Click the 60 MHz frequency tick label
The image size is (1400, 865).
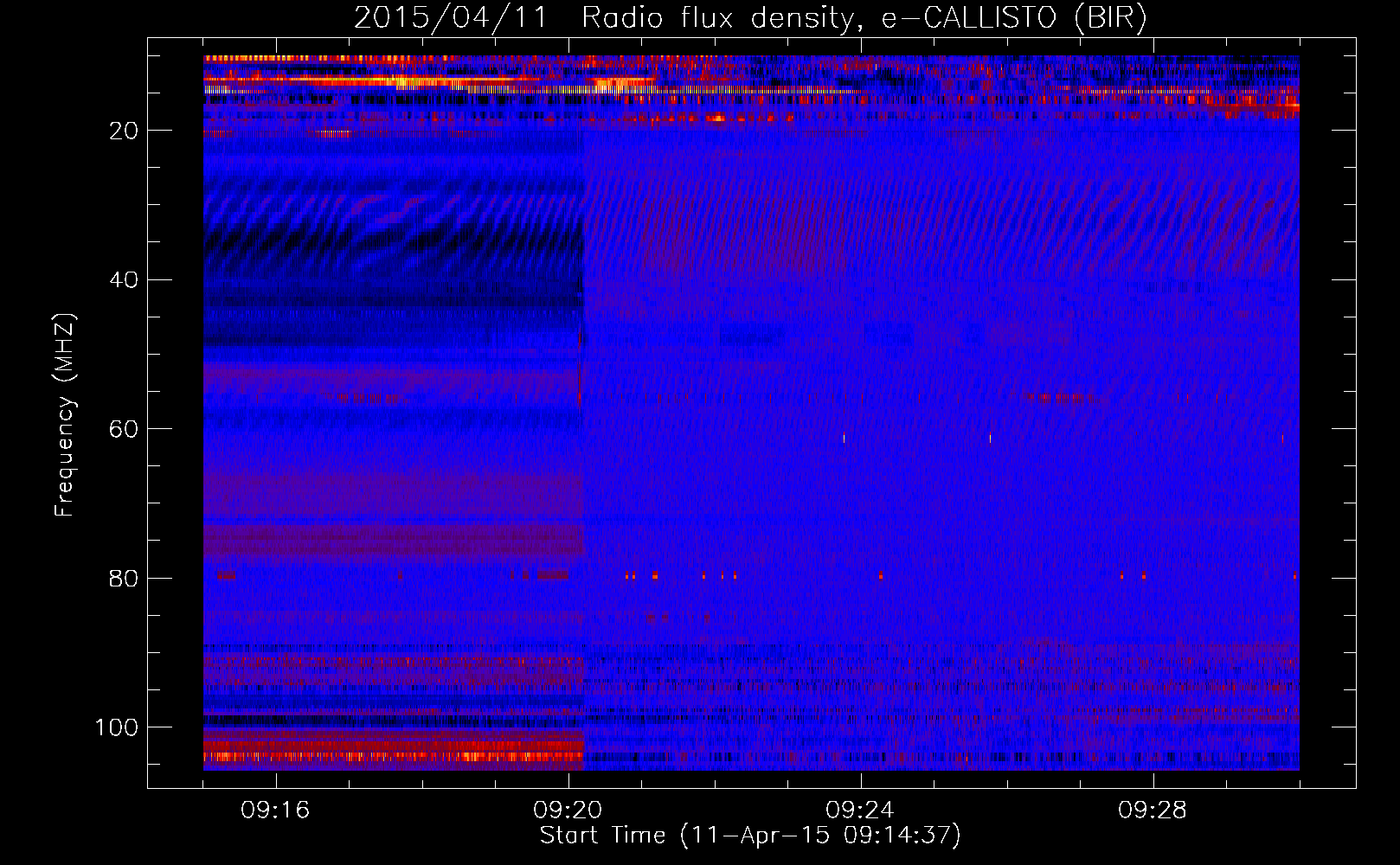[125, 430]
